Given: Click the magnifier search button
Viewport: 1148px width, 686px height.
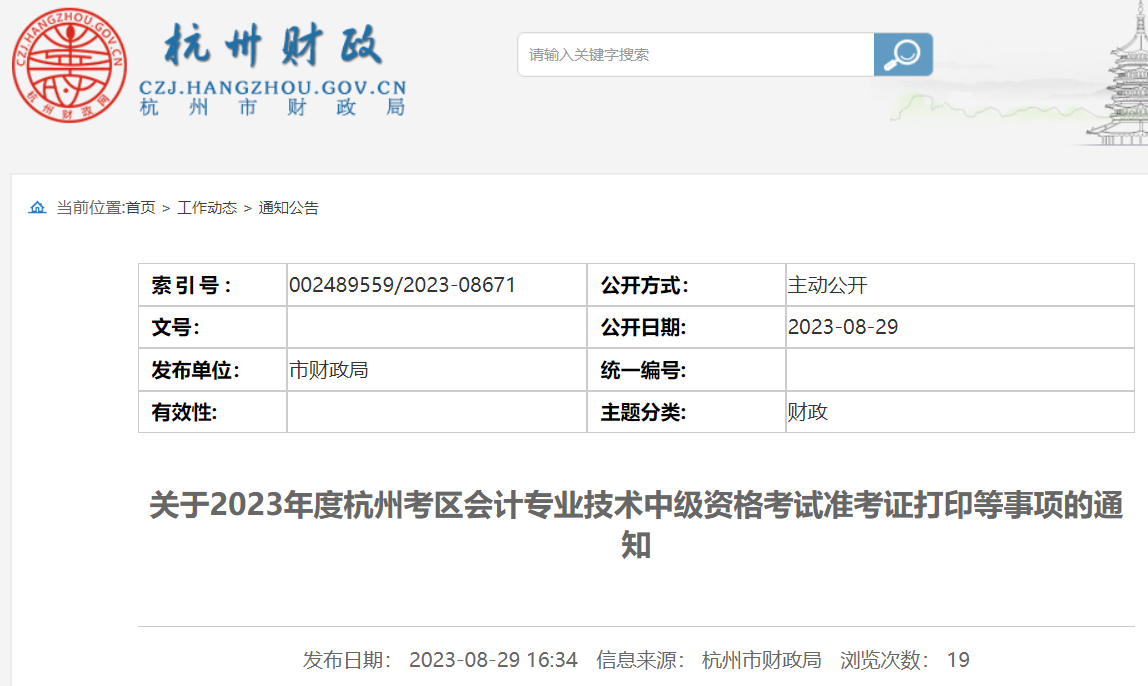Looking at the screenshot, I should [903, 54].
